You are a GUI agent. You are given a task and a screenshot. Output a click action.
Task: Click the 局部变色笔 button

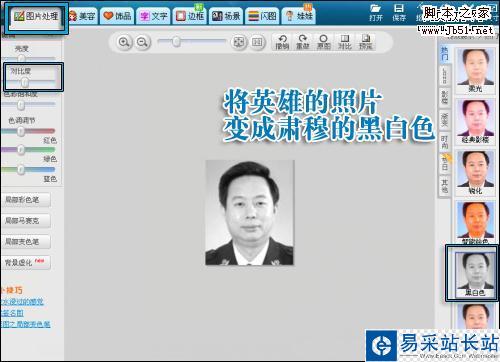pyautogui.click(x=26, y=242)
